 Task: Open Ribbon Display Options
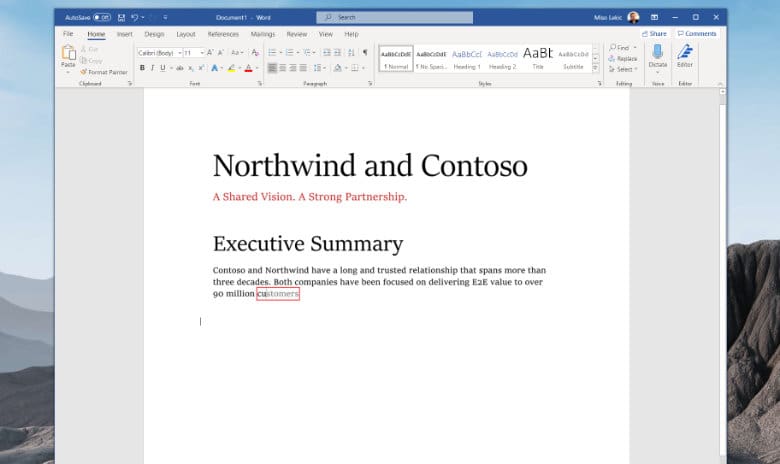point(655,17)
